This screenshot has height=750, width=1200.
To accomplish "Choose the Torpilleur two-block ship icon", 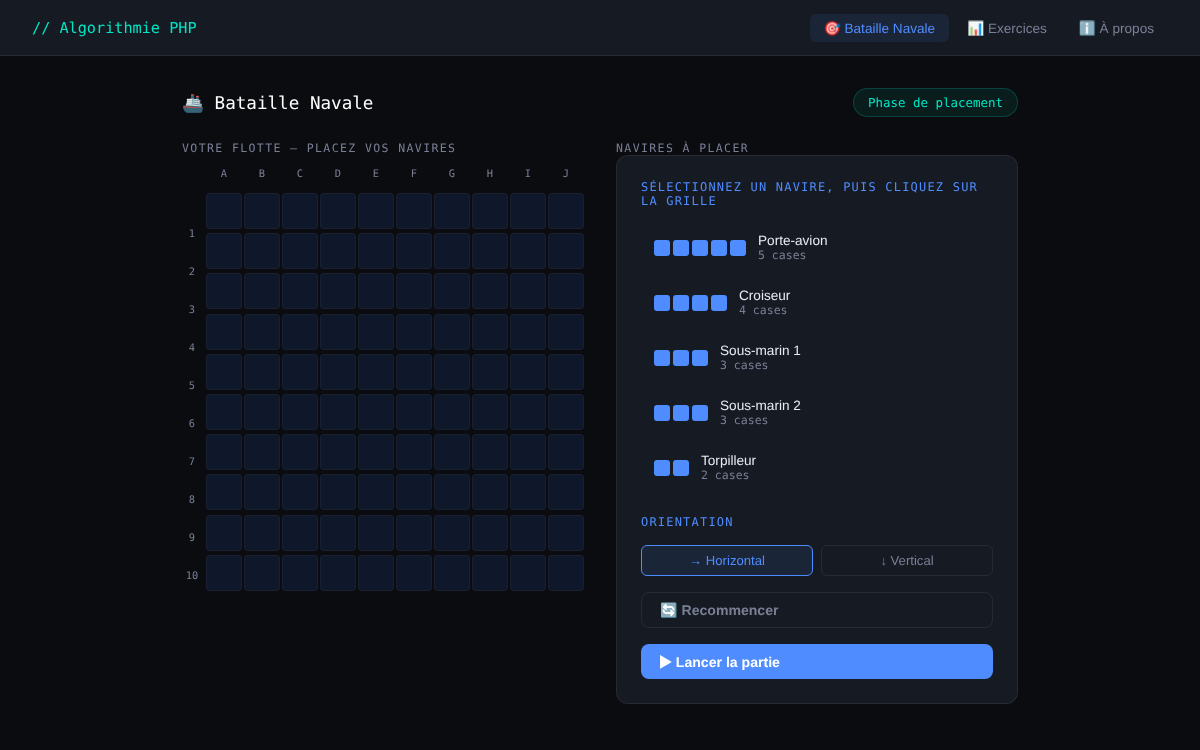I will (x=671, y=468).
